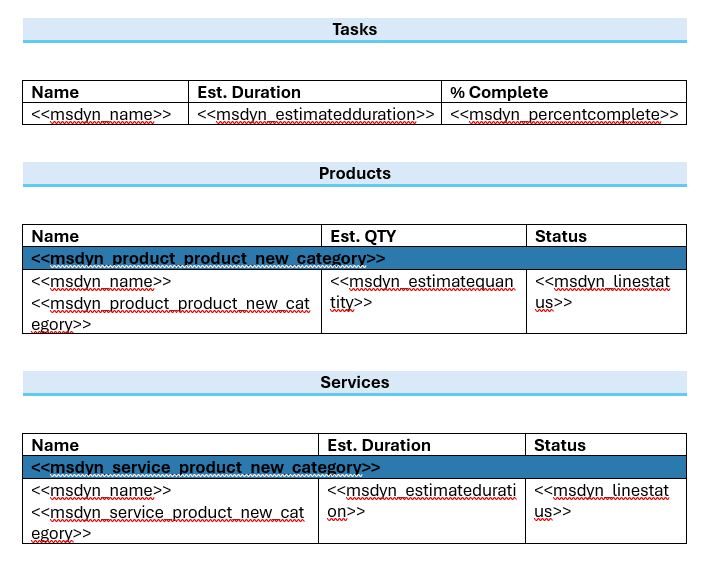Click msdyn_estimatedduration cell in the Services table

[x=420, y=501]
